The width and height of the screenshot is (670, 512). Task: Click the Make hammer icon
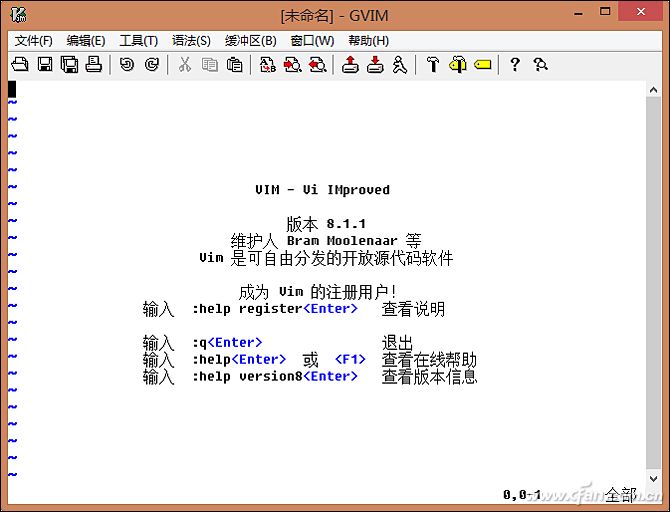tap(433, 65)
